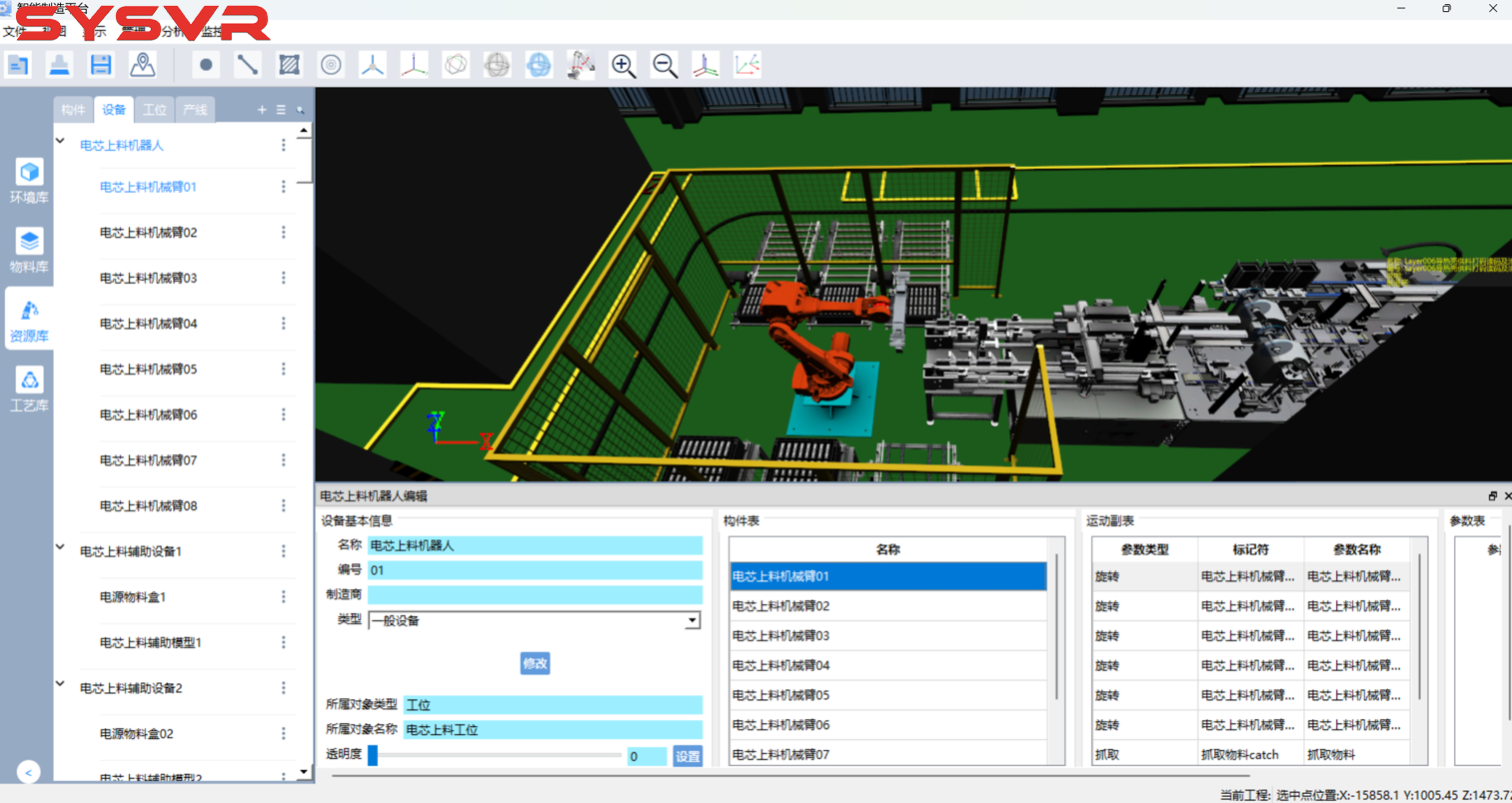Open the 类型 dropdown showing 一般设备

535,620
